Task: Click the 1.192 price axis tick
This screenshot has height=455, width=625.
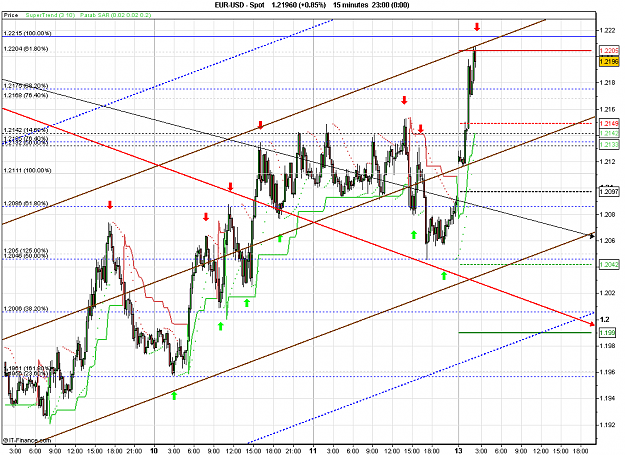Action: coord(607,425)
